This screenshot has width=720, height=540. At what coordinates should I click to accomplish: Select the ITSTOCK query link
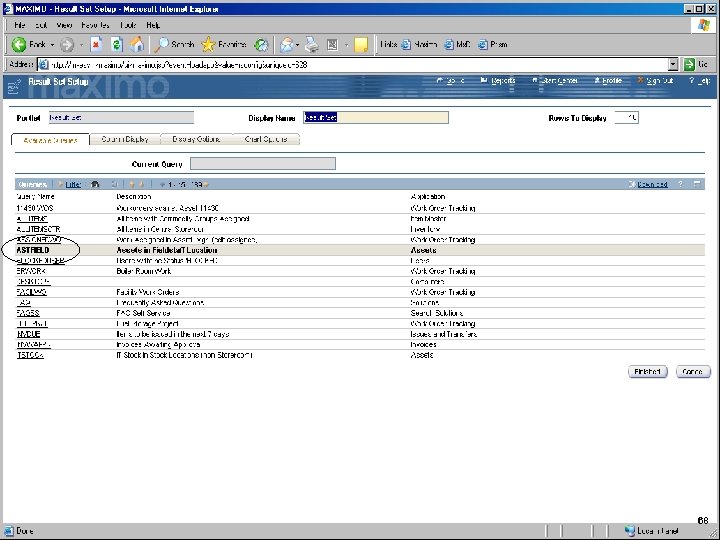point(30,355)
